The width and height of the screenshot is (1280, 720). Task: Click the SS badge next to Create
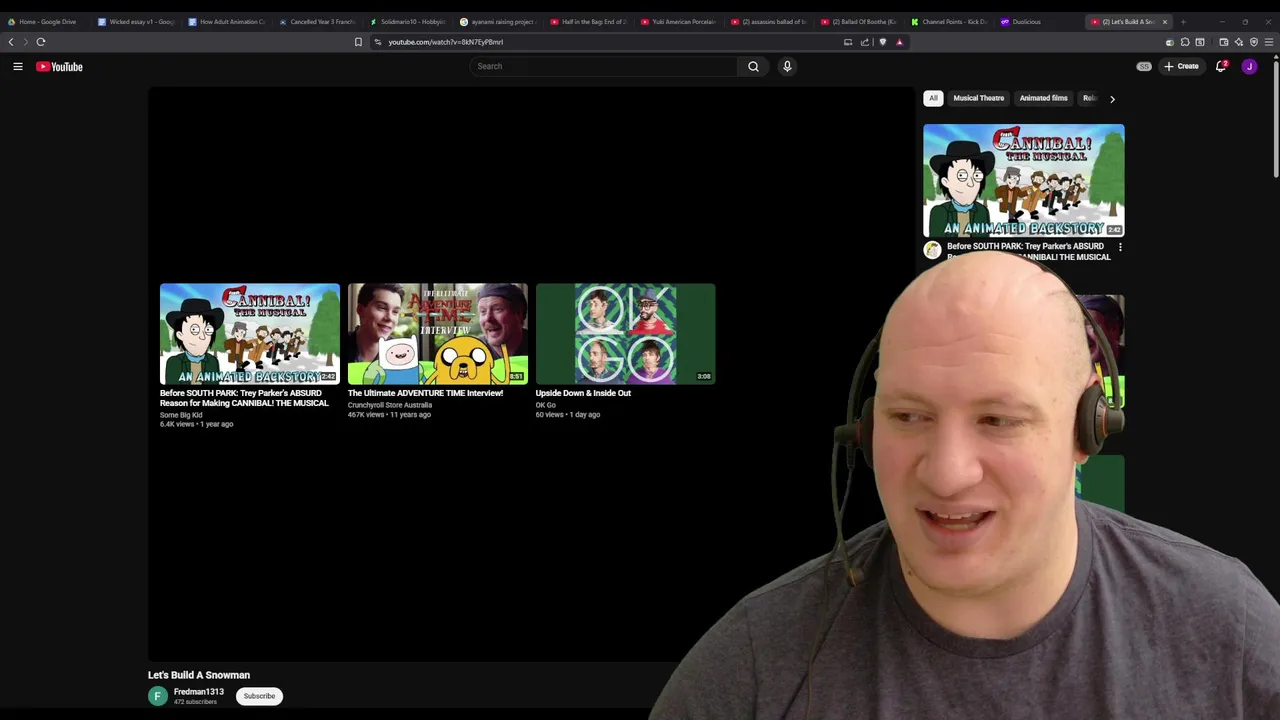(x=1144, y=66)
